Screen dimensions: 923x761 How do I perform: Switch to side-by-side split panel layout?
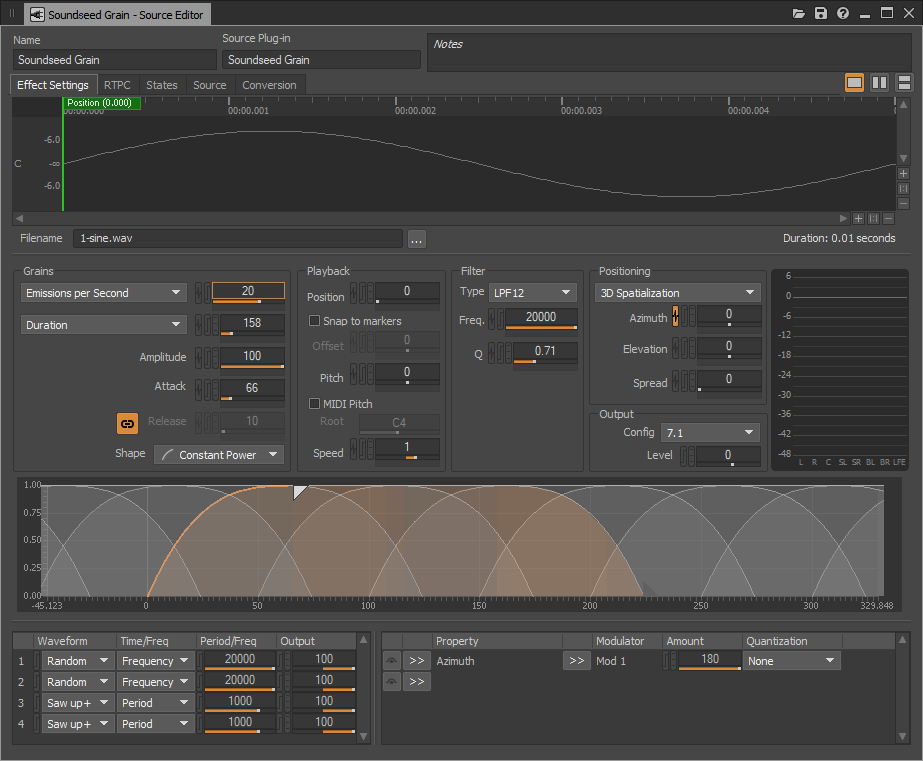pos(879,83)
